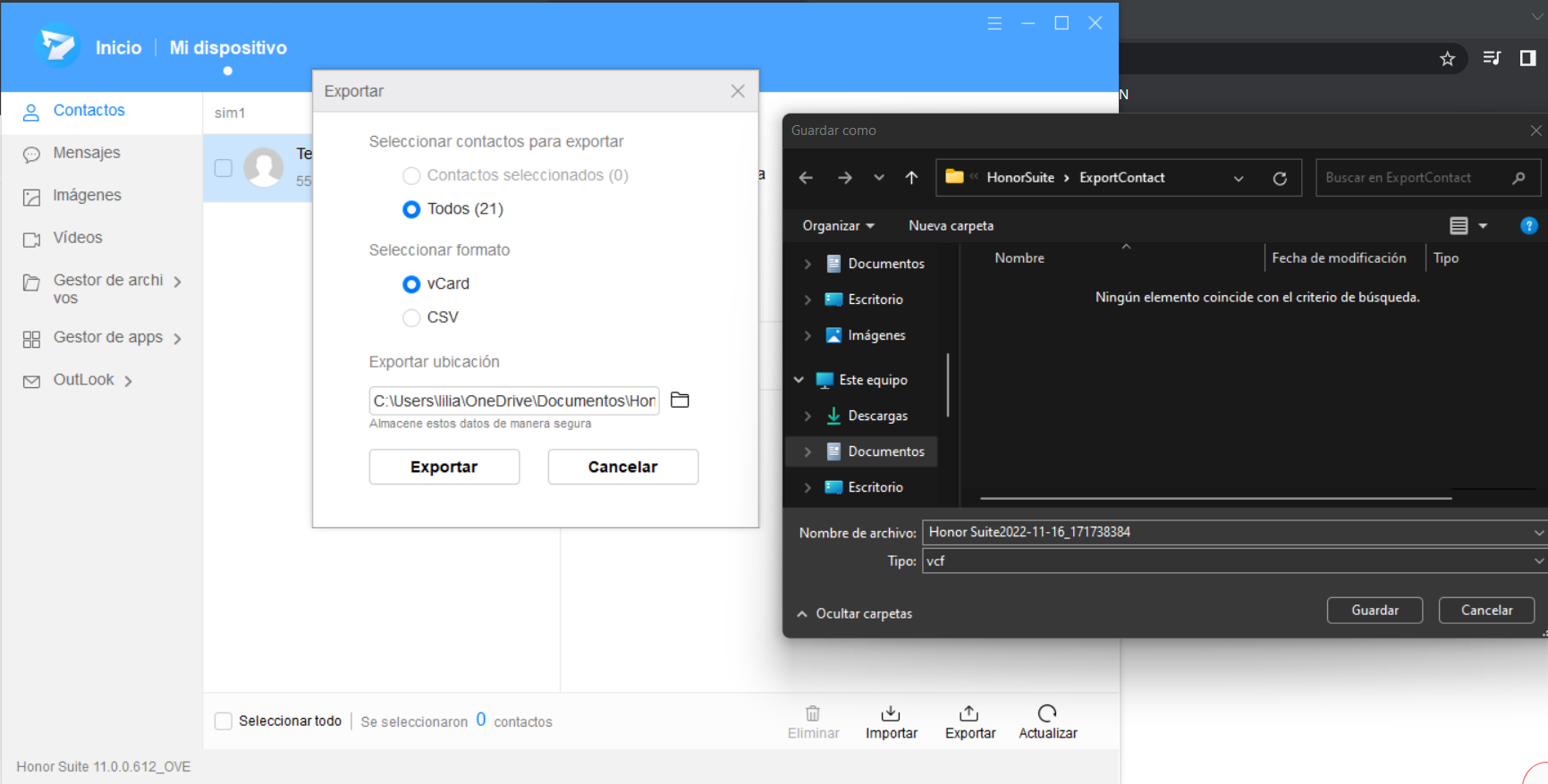Select the CSV format radio button
The image size is (1548, 784).
pyautogui.click(x=411, y=317)
